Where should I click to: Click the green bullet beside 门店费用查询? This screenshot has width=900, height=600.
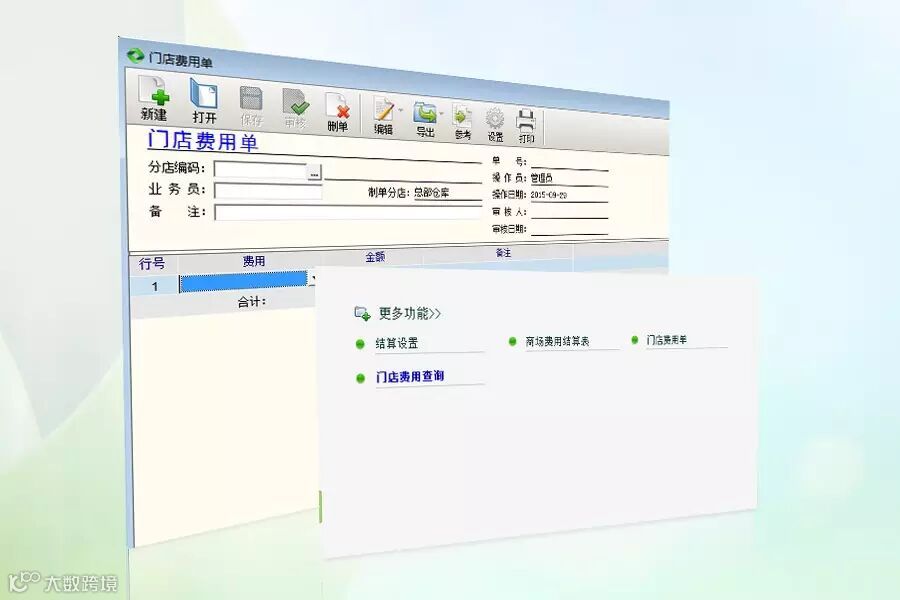click(x=360, y=378)
